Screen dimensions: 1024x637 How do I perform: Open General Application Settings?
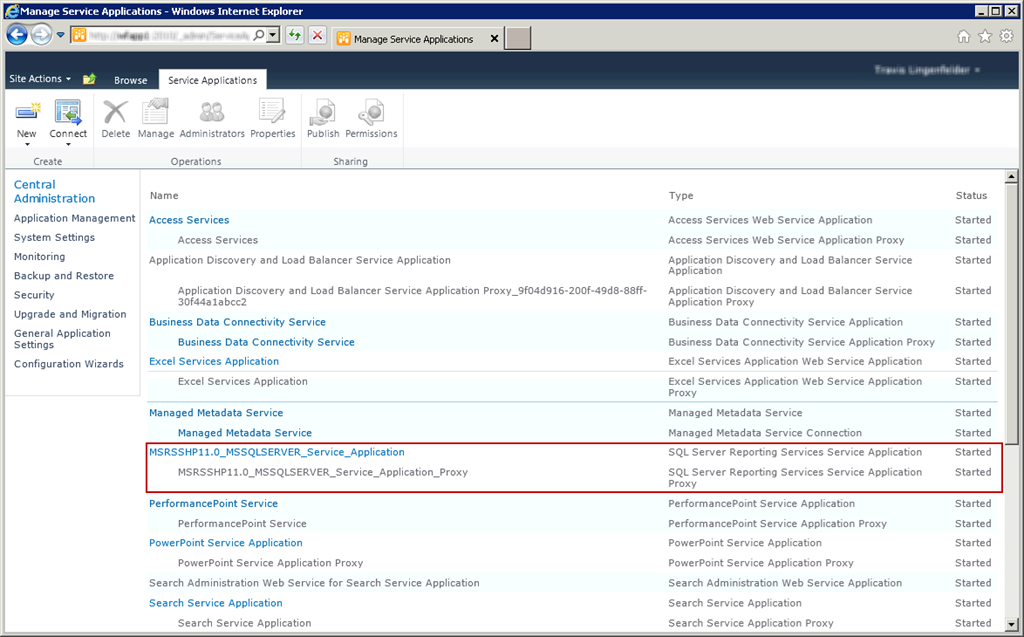pos(62,338)
